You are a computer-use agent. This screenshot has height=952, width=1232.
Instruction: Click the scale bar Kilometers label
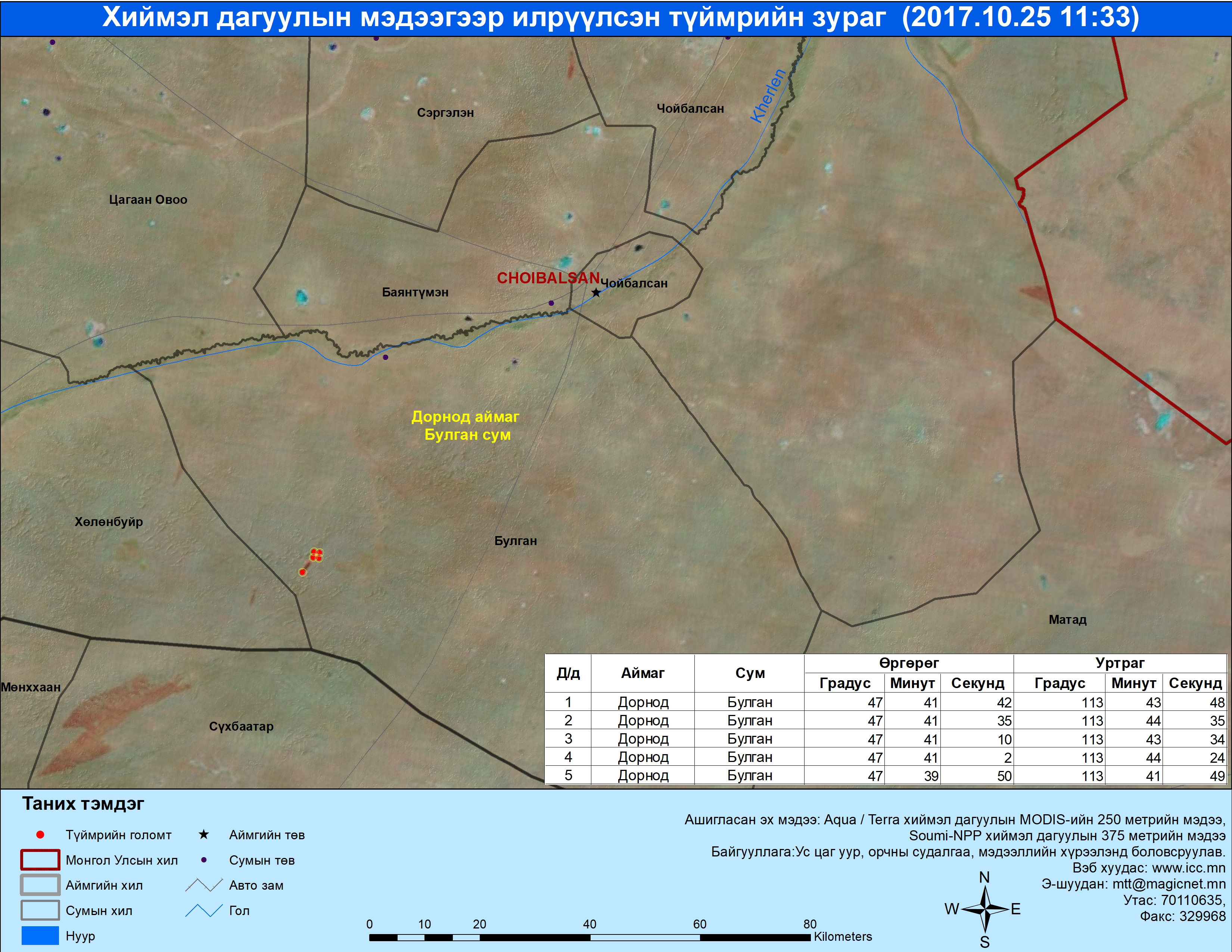pyautogui.click(x=843, y=936)
